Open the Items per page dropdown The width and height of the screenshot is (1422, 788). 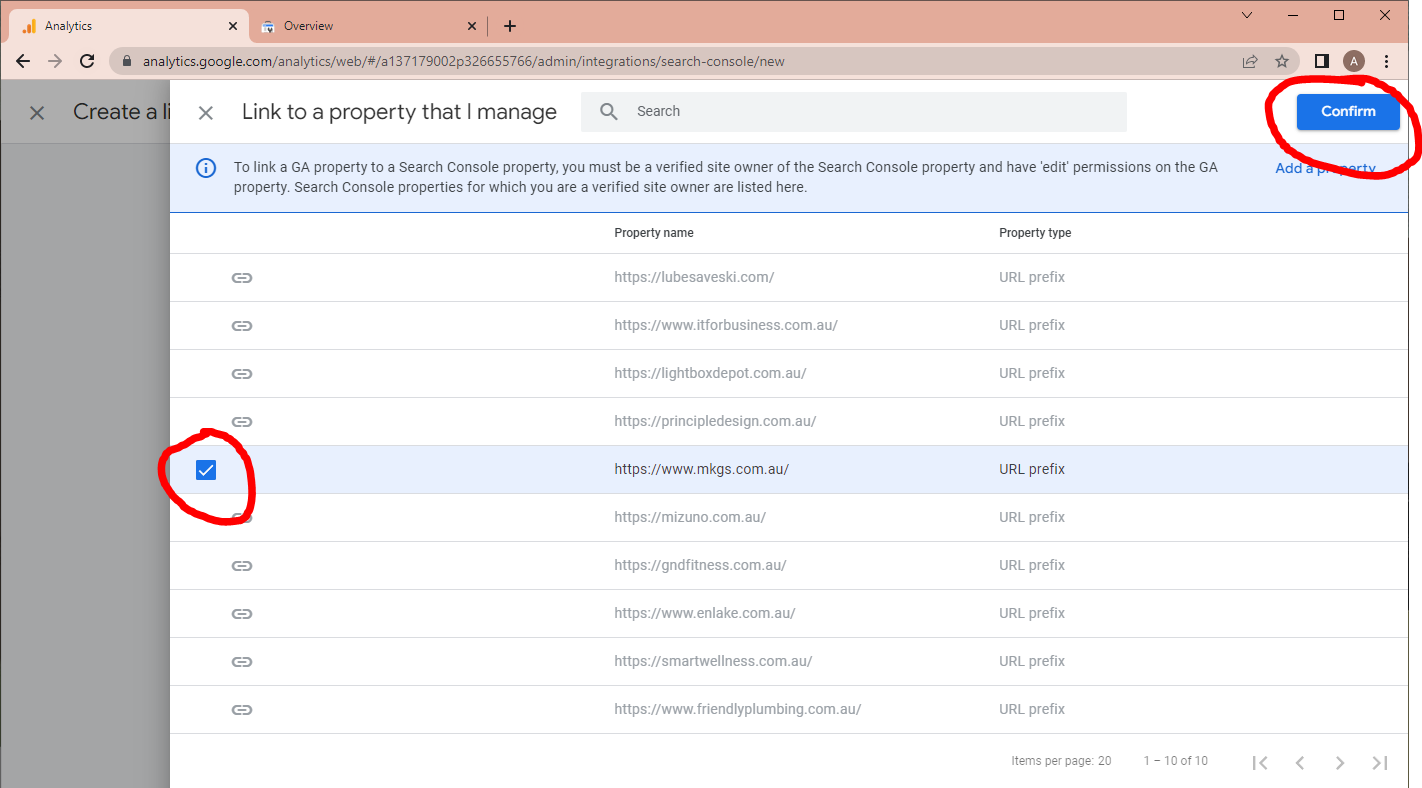pyautogui.click(x=1104, y=761)
